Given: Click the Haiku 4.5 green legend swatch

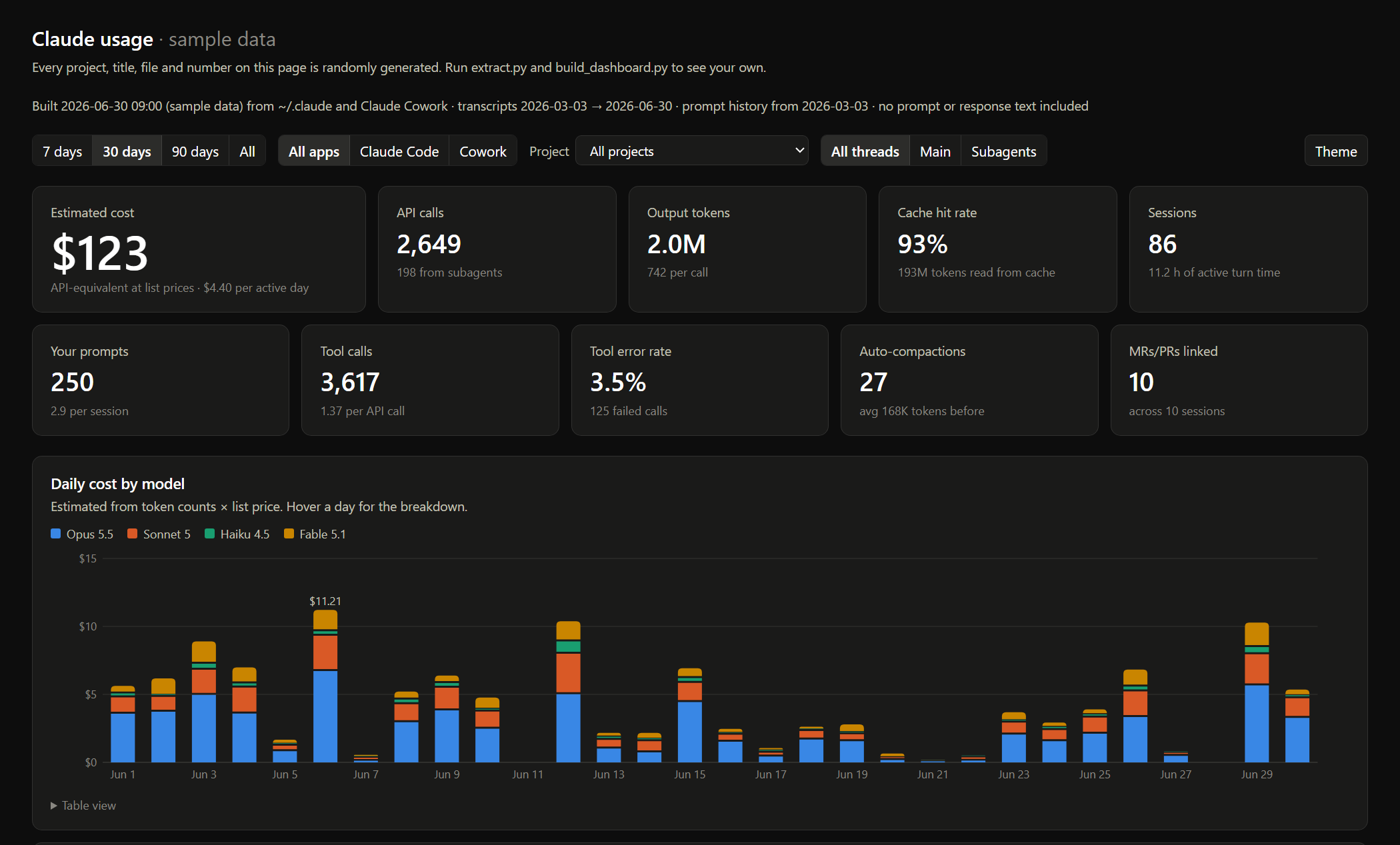Looking at the screenshot, I should (210, 534).
